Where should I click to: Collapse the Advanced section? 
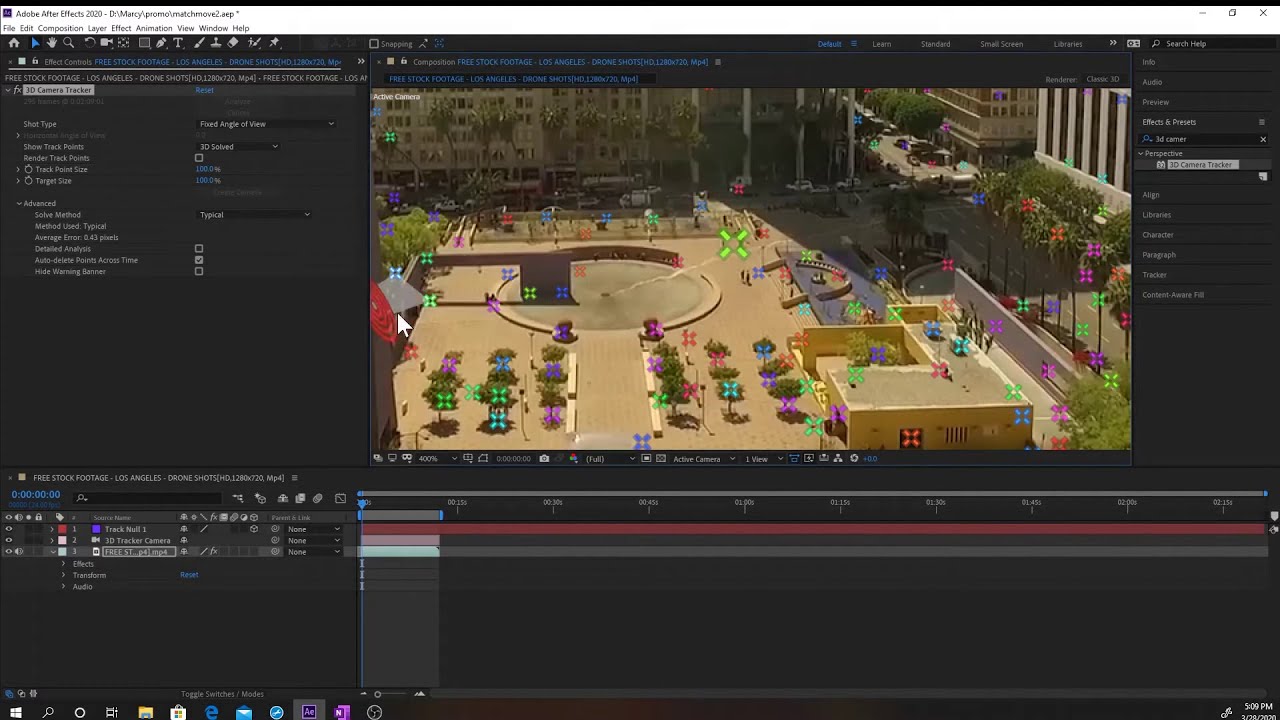(18, 204)
